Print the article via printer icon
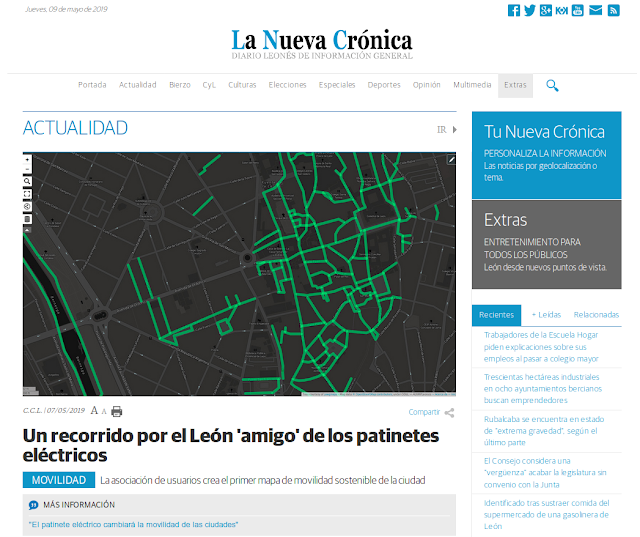Viewport: 640px width, 537px height. click(x=117, y=411)
